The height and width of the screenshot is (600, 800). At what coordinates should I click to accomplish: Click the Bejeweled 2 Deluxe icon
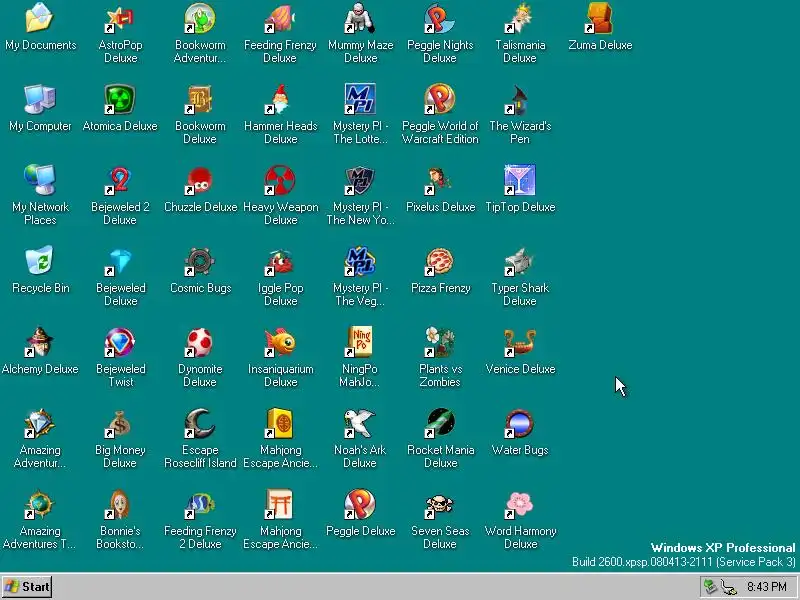[120, 180]
